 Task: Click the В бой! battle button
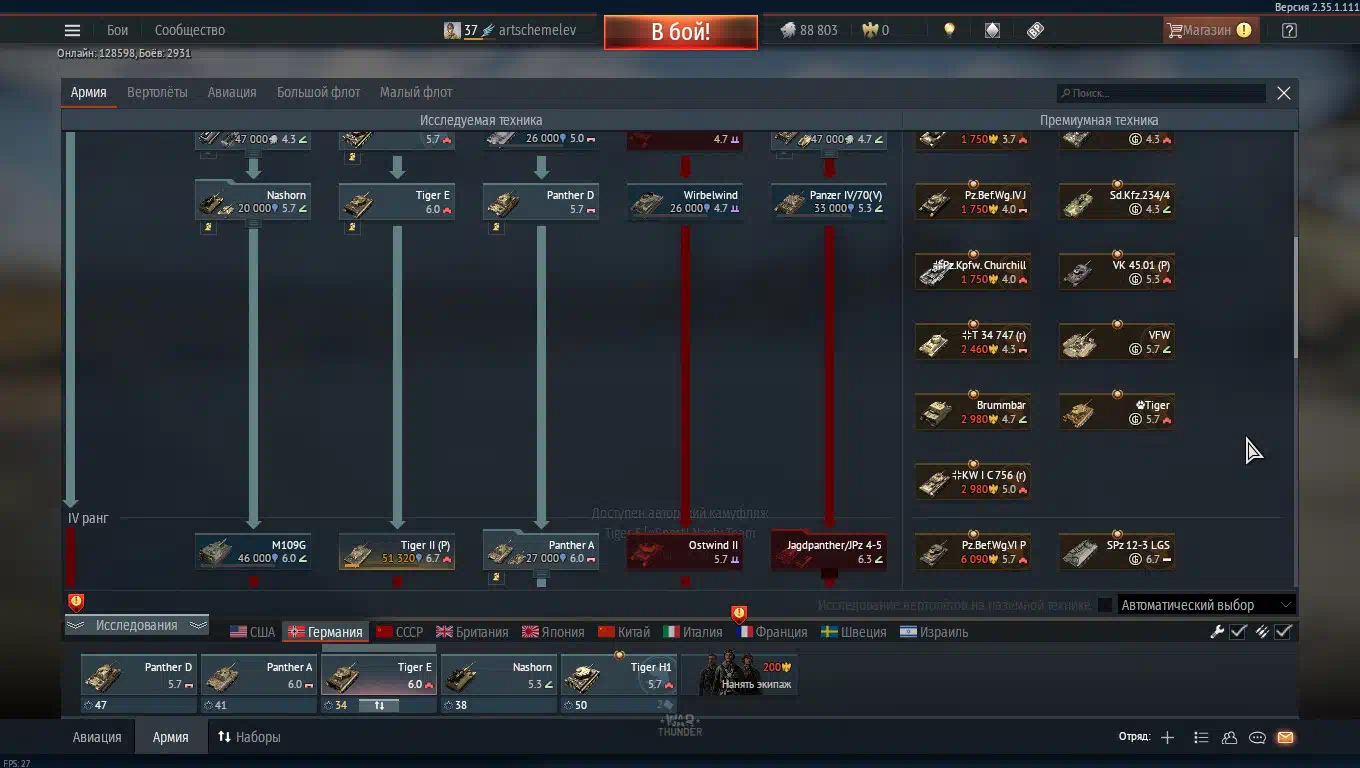[680, 32]
